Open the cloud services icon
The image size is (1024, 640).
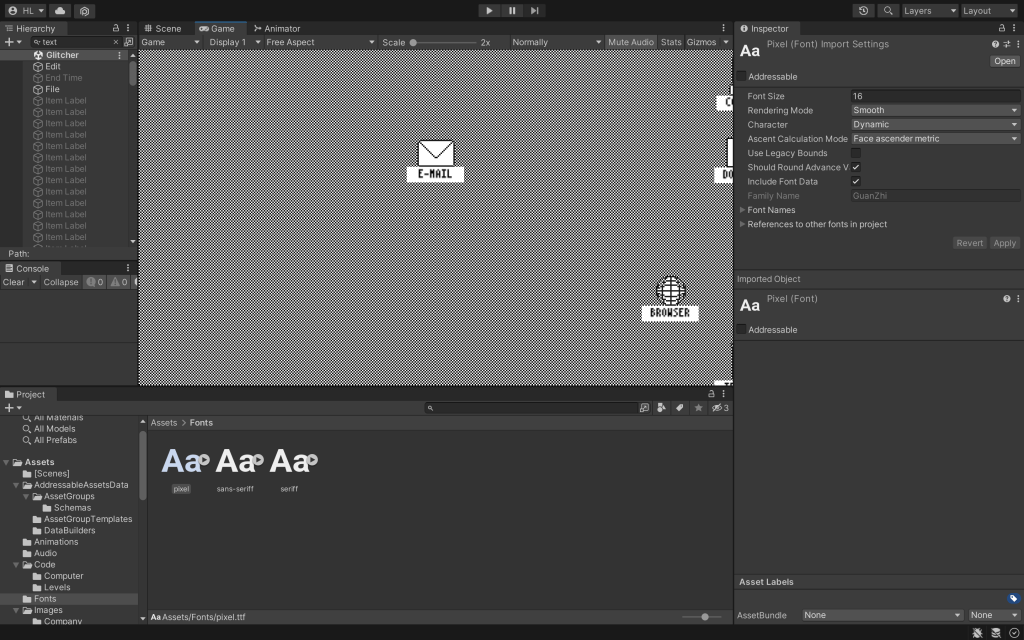(x=60, y=11)
